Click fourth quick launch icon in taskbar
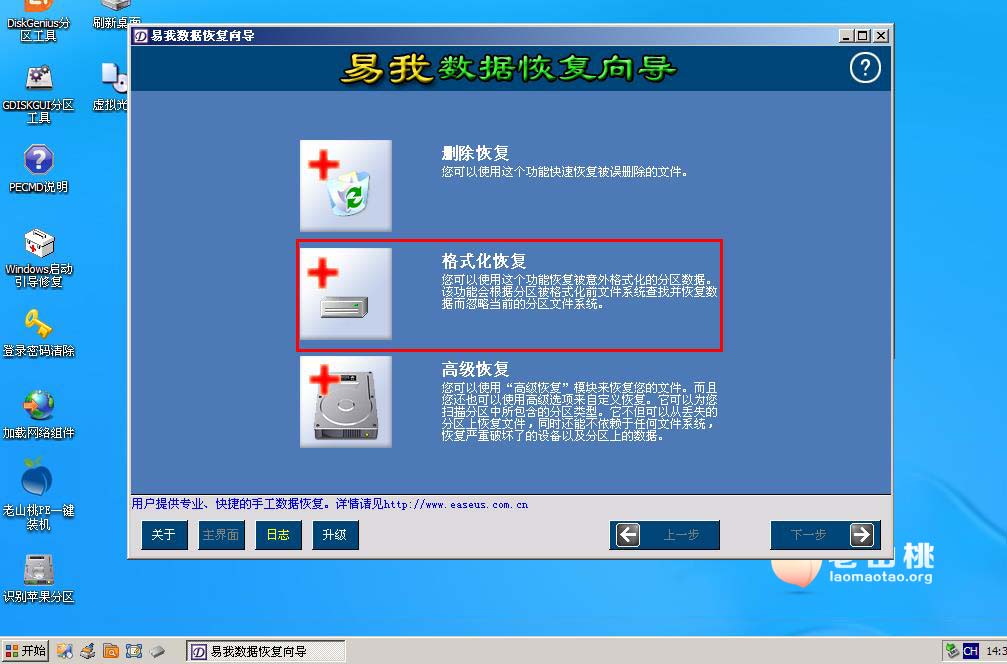 coord(134,651)
